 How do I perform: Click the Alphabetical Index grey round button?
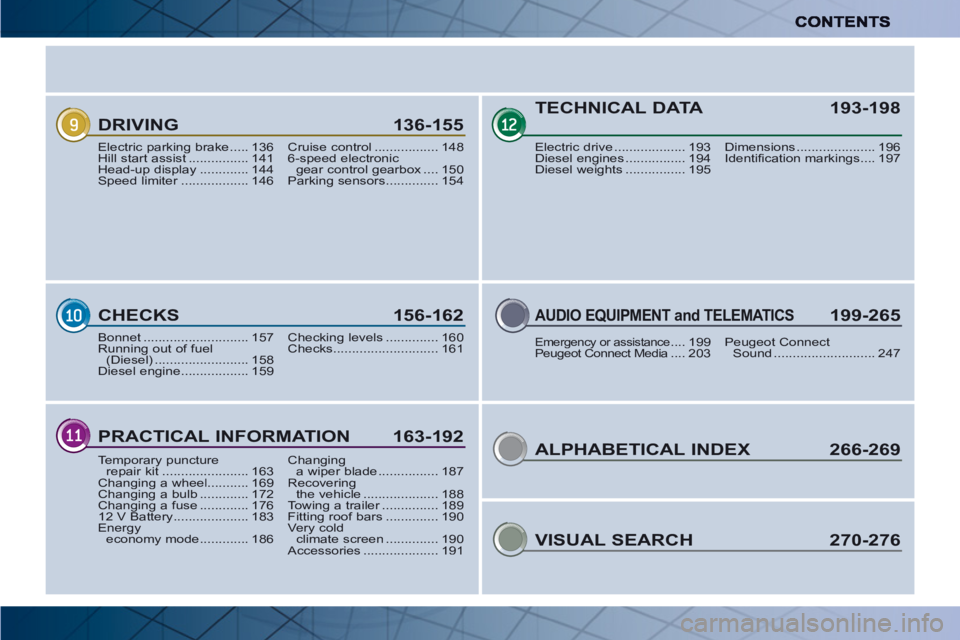pyautogui.click(x=510, y=449)
